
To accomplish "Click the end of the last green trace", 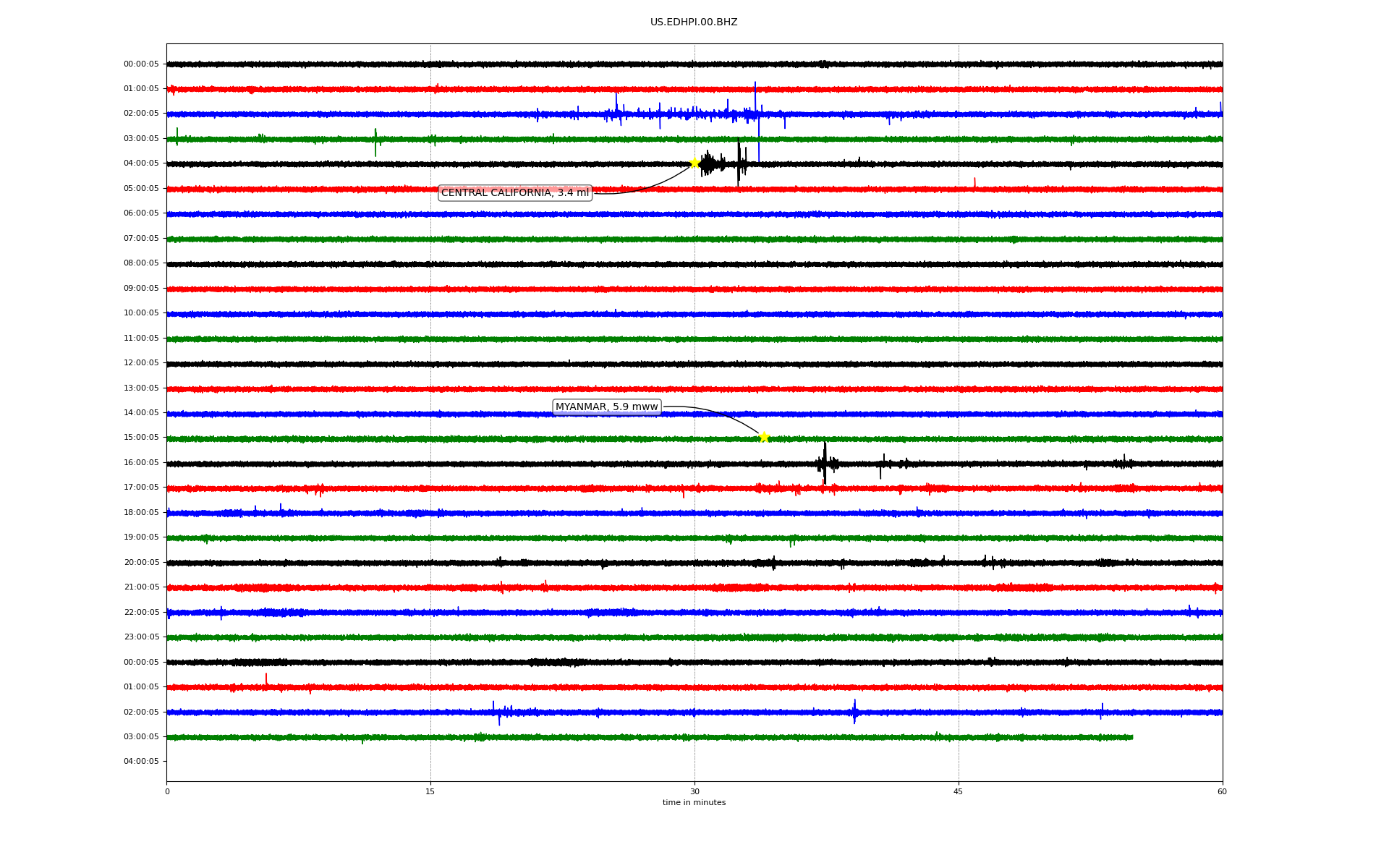I will 1131,737.
